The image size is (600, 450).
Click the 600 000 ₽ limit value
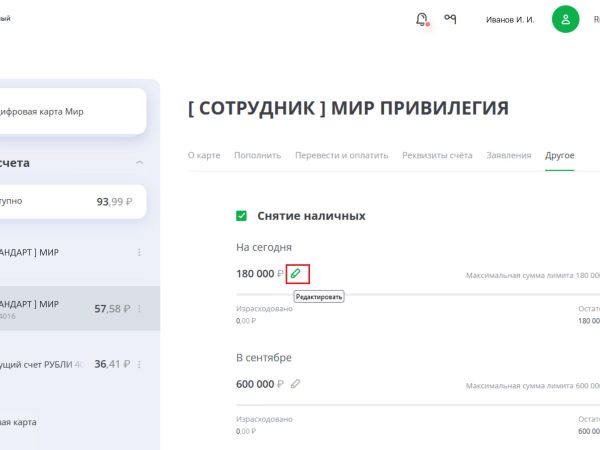tap(260, 384)
